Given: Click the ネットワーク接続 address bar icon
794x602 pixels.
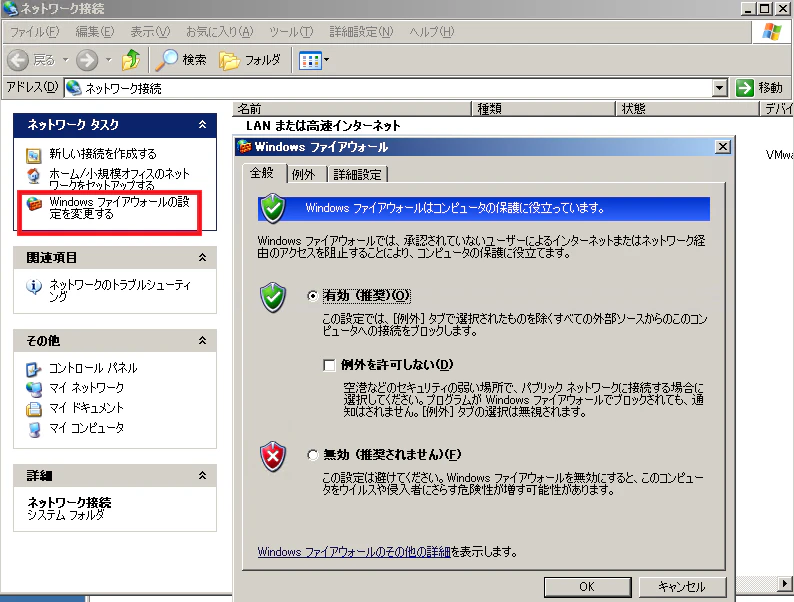Looking at the screenshot, I should click(x=74, y=88).
